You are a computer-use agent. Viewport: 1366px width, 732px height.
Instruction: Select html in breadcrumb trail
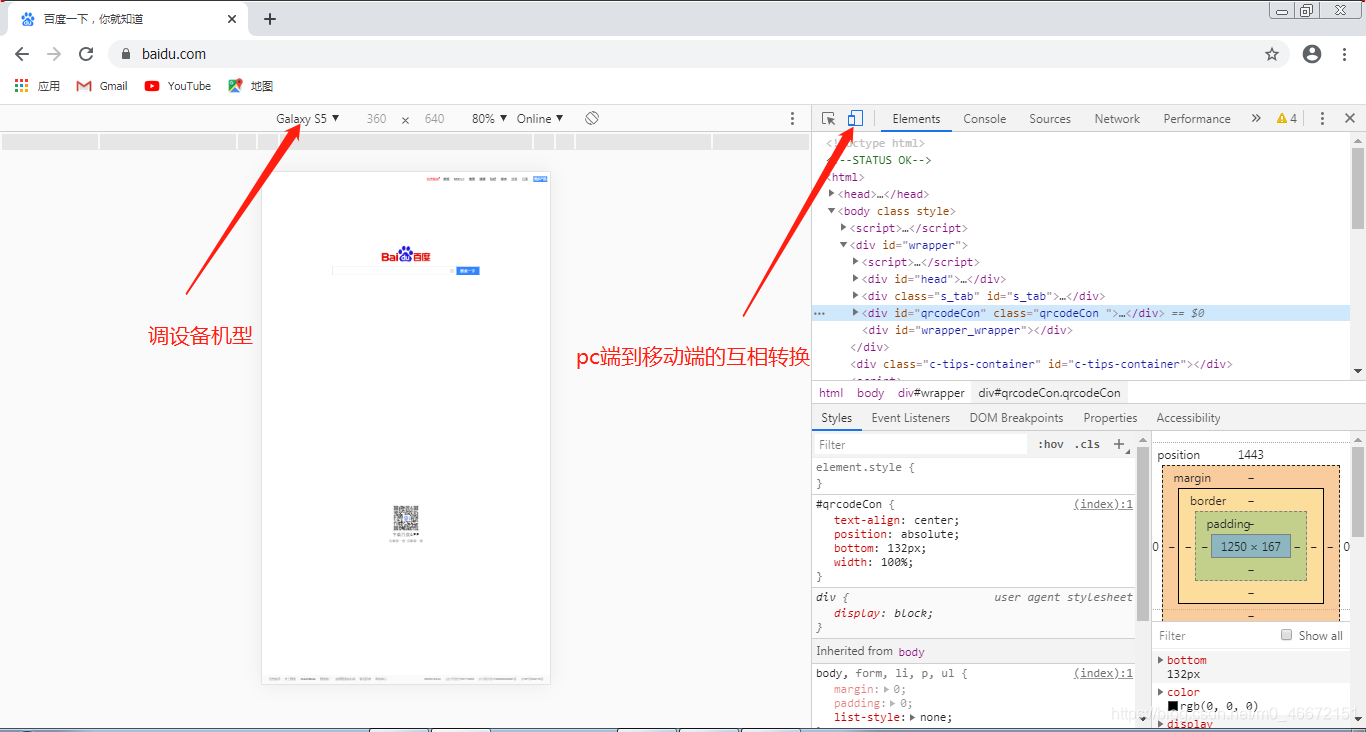(x=831, y=393)
